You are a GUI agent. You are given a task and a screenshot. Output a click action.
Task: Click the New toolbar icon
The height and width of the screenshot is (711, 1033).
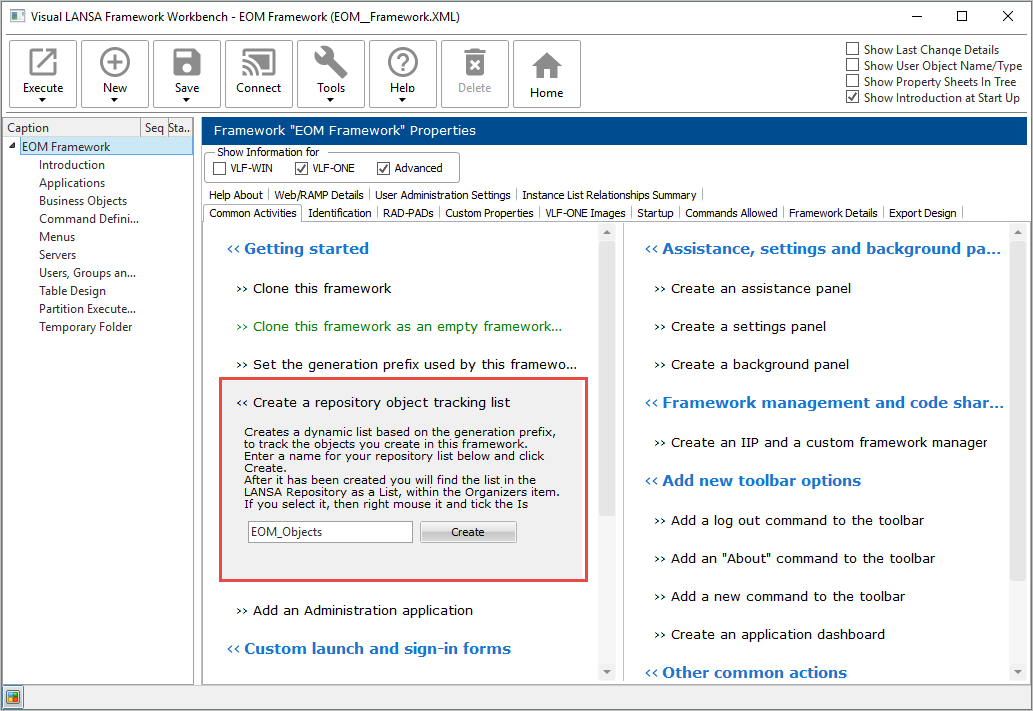115,63
